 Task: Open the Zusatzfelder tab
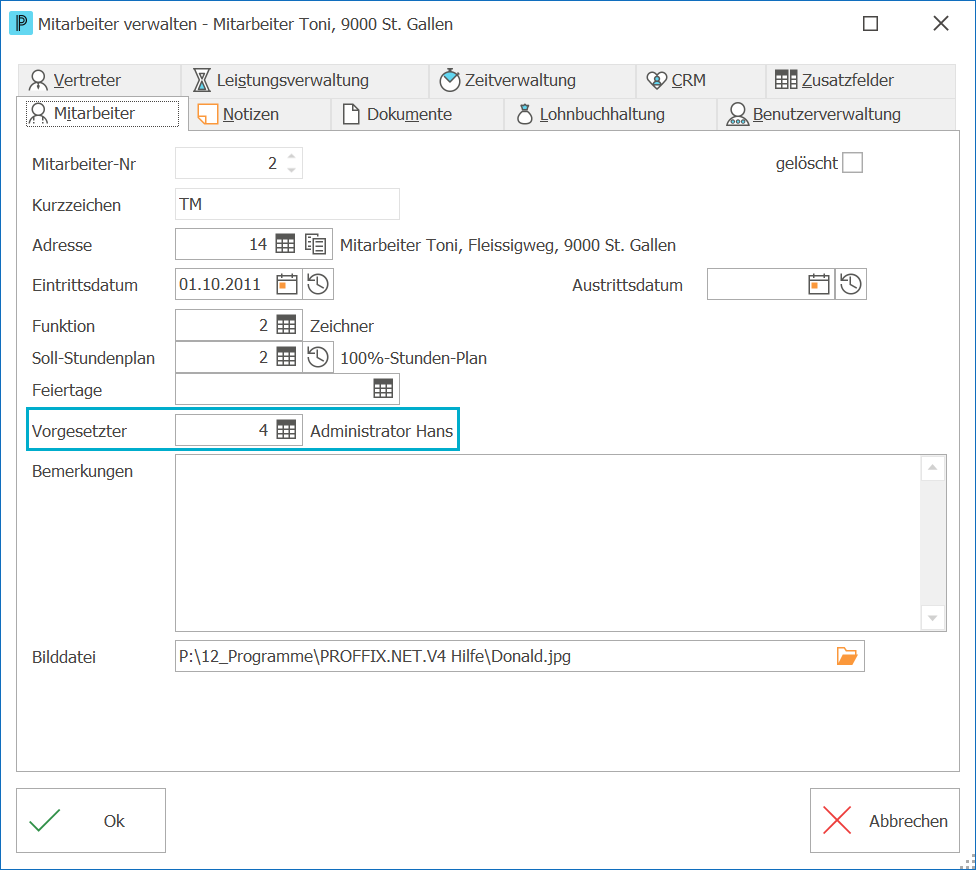click(861, 80)
